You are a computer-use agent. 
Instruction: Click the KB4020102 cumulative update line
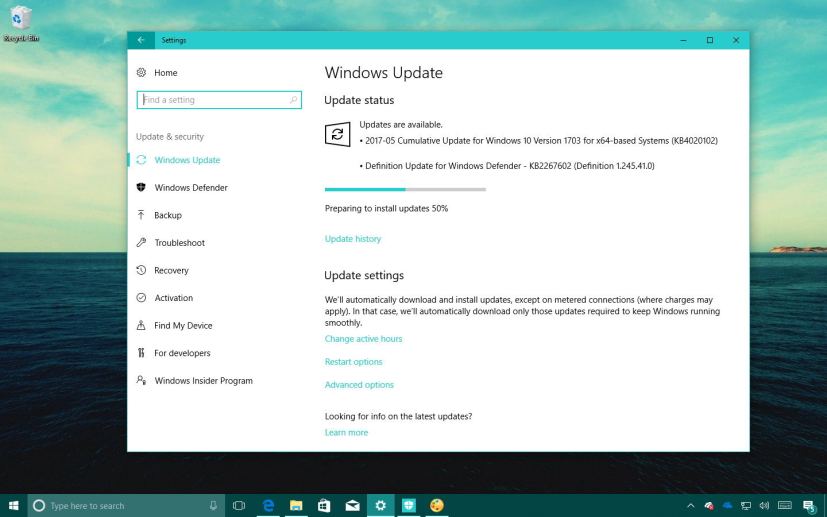[538, 141]
